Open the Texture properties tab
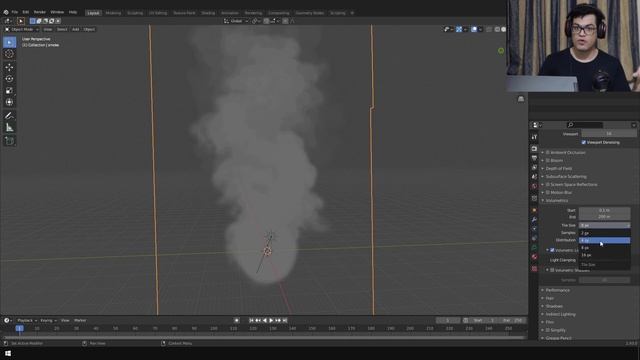 point(534,269)
